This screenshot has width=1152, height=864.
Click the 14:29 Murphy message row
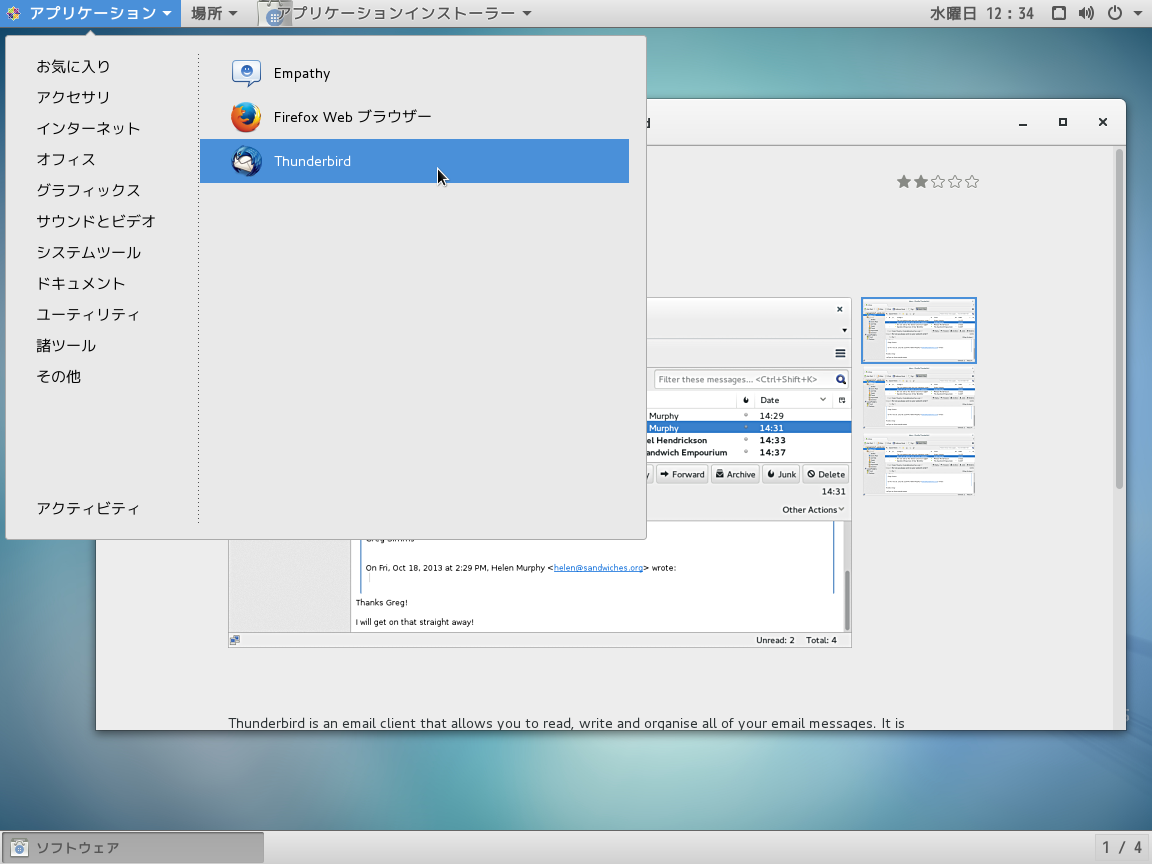coord(749,416)
